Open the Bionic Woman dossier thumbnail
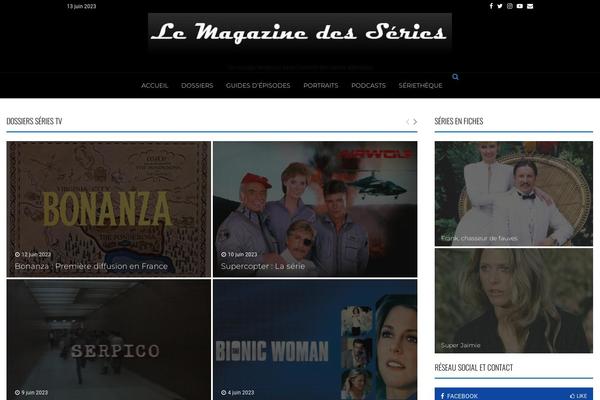The height and width of the screenshot is (400, 600). (x=315, y=340)
